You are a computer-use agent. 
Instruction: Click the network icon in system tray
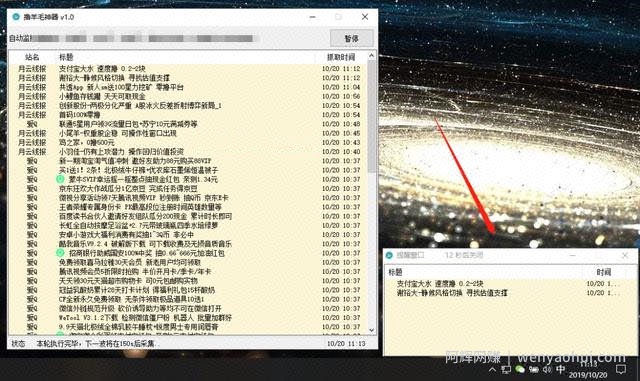coord(506,369)
